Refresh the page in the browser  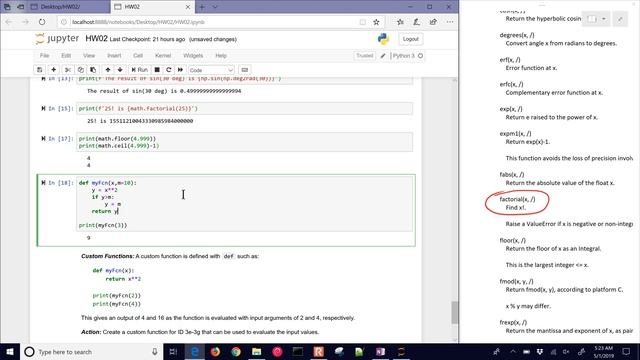pos(42,22)
